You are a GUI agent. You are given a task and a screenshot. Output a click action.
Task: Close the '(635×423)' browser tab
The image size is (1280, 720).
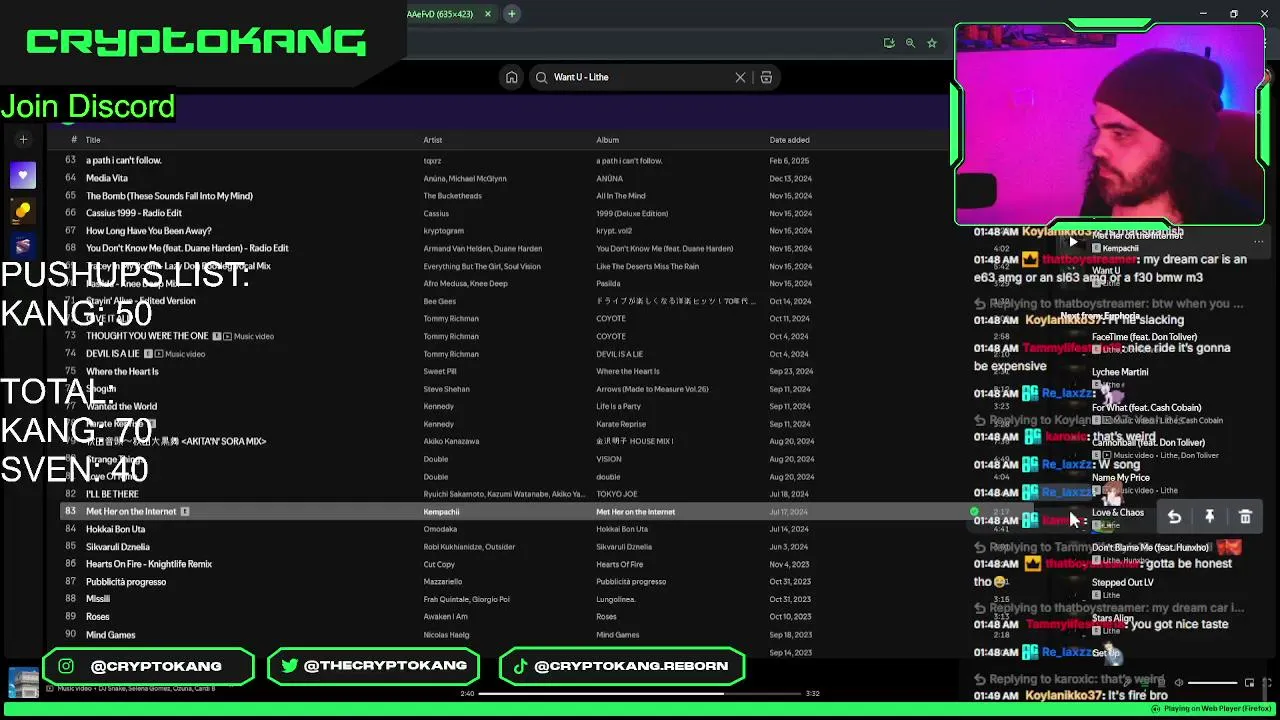[488, 14]
